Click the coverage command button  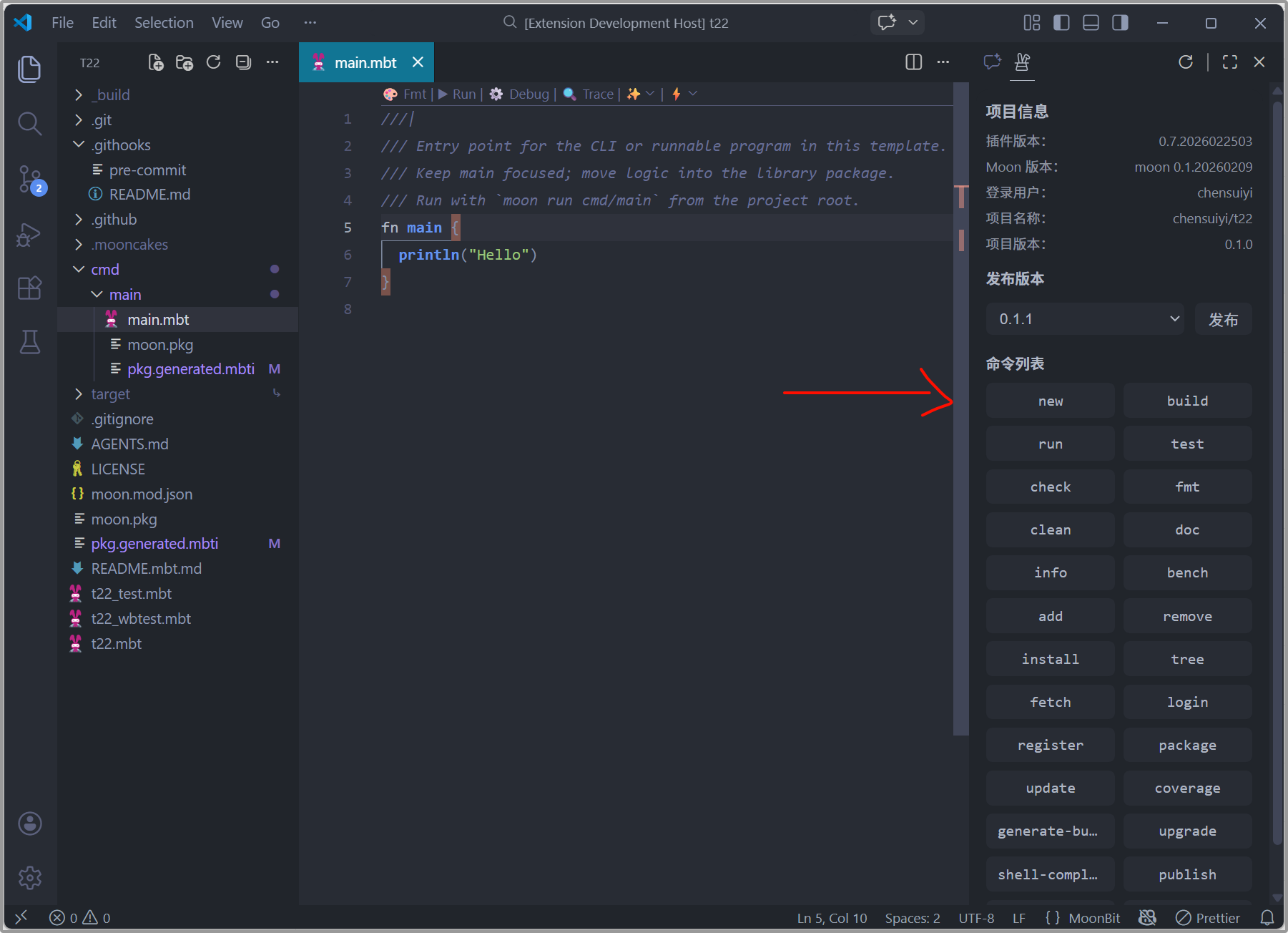1187,788
